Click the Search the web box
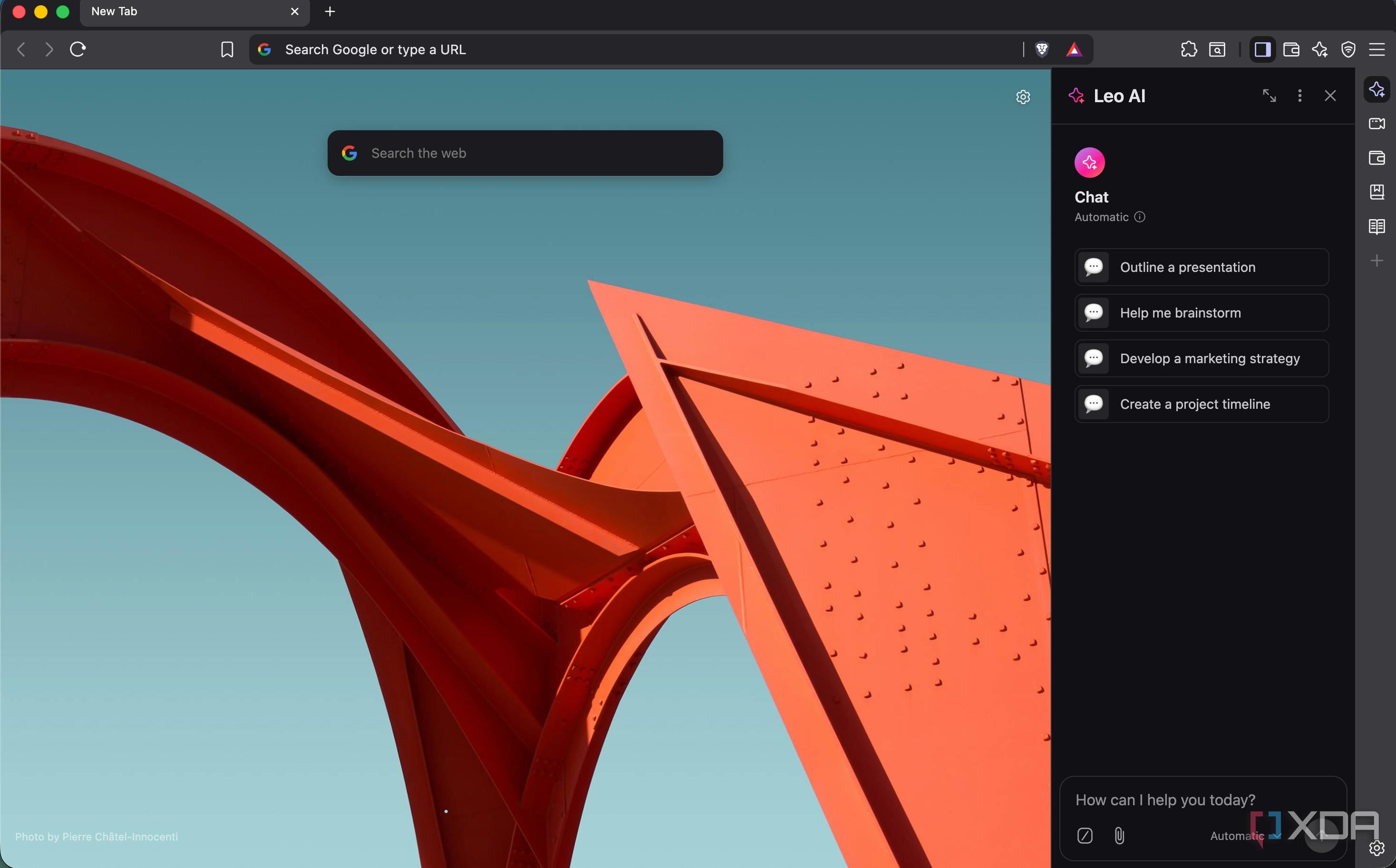Image resolution: width=1396 pixels, height=868 pixels. pyautogui.click(x=525, y=153)
